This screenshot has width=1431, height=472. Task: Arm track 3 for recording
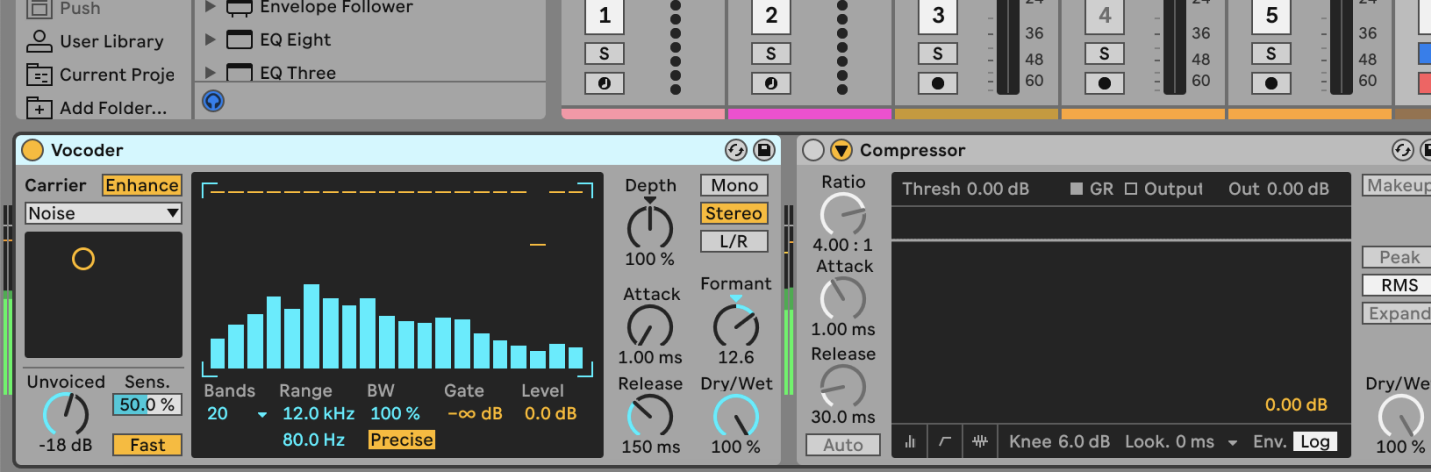938,83
